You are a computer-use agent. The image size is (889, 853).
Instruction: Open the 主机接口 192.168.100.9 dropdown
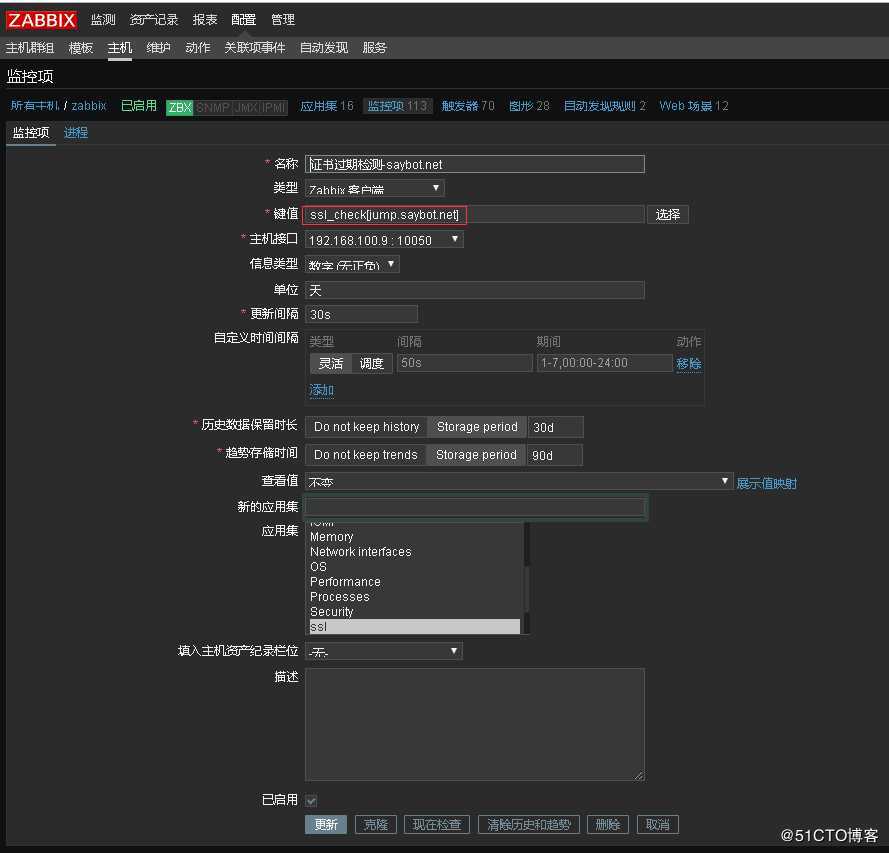point(384,240)
